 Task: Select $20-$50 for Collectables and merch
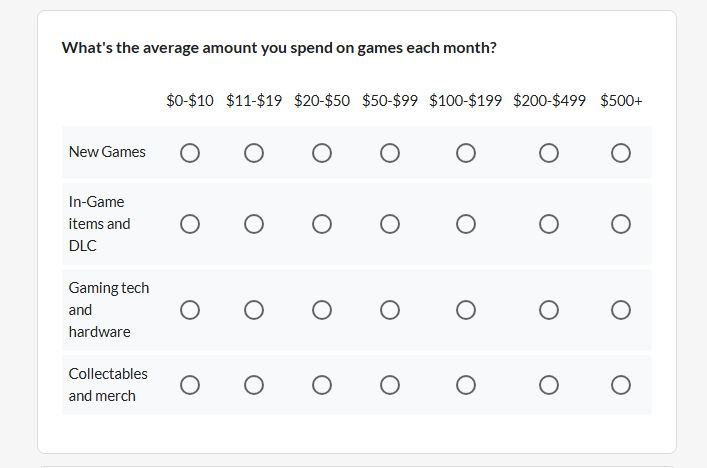(x=322, y=385)
